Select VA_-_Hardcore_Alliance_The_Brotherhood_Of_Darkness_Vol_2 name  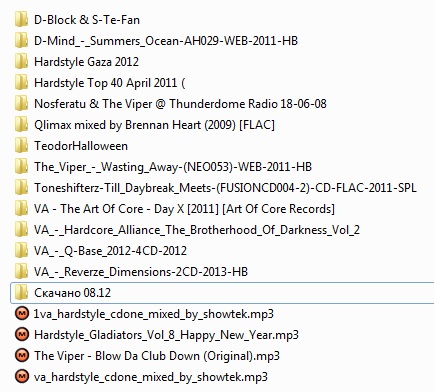(197, 230)
